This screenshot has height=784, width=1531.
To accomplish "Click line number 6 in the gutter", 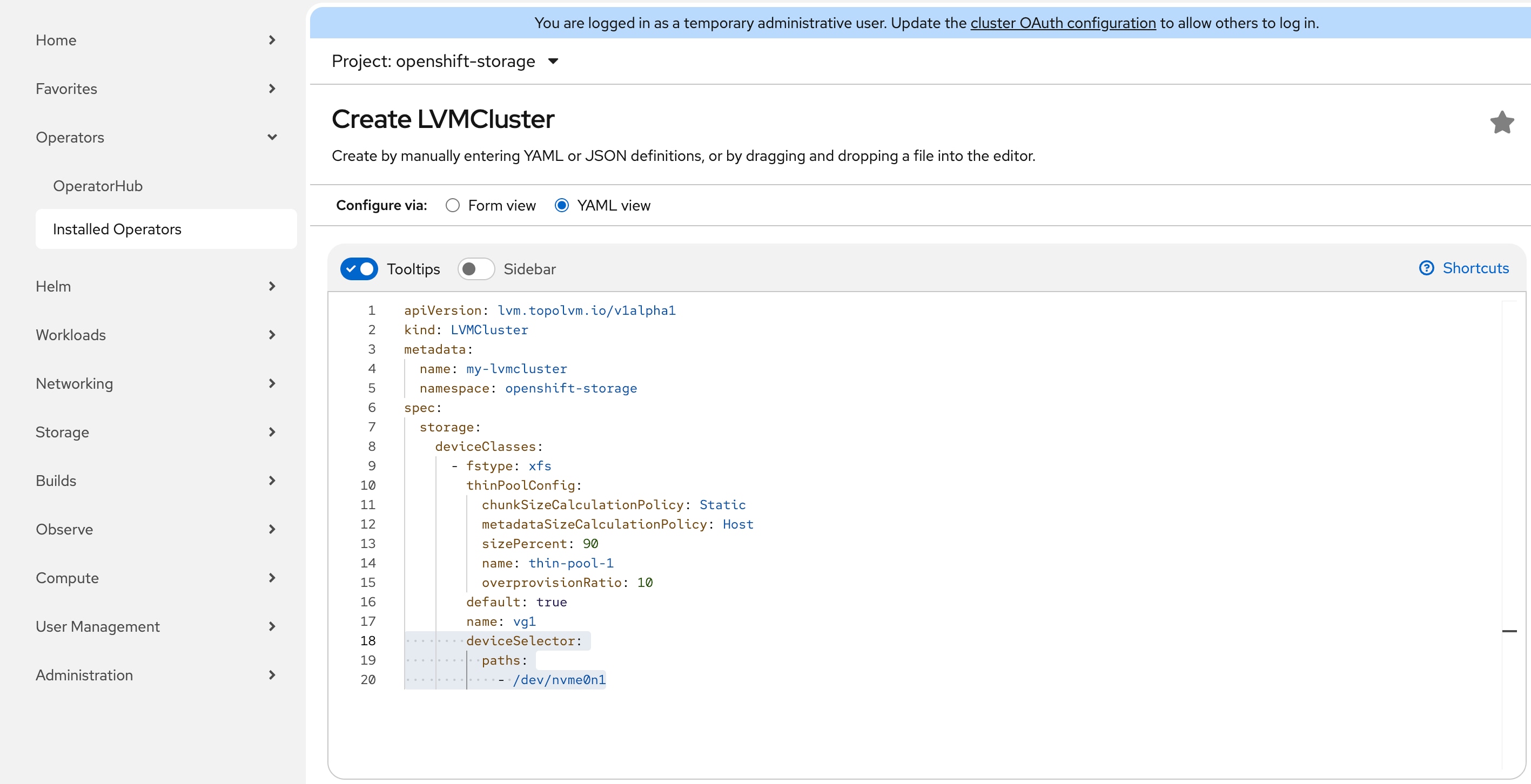I will pos(372,408).
